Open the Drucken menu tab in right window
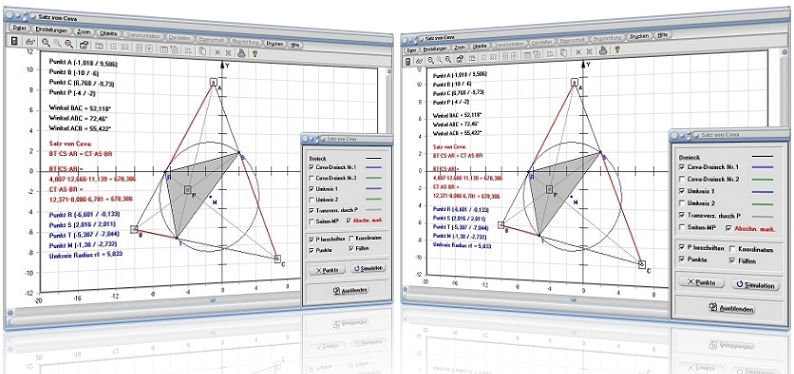 (x=639, y=36)
